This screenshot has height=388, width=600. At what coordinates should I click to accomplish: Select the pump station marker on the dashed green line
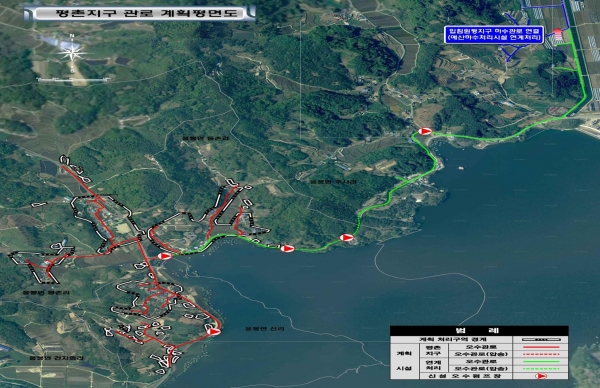point(347,238)
